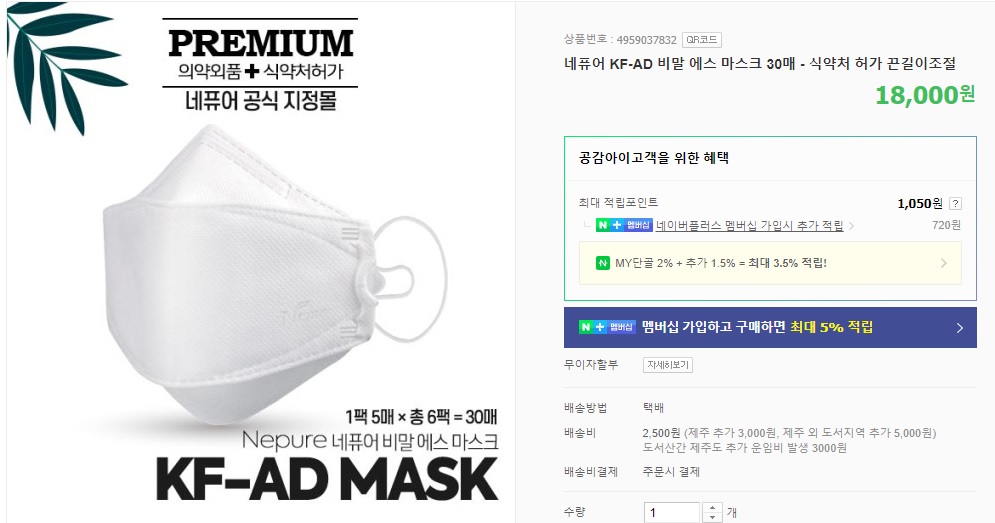
Task: Click the 자세히보기 button for 무이자할부
Action: [x=668, y=365]
